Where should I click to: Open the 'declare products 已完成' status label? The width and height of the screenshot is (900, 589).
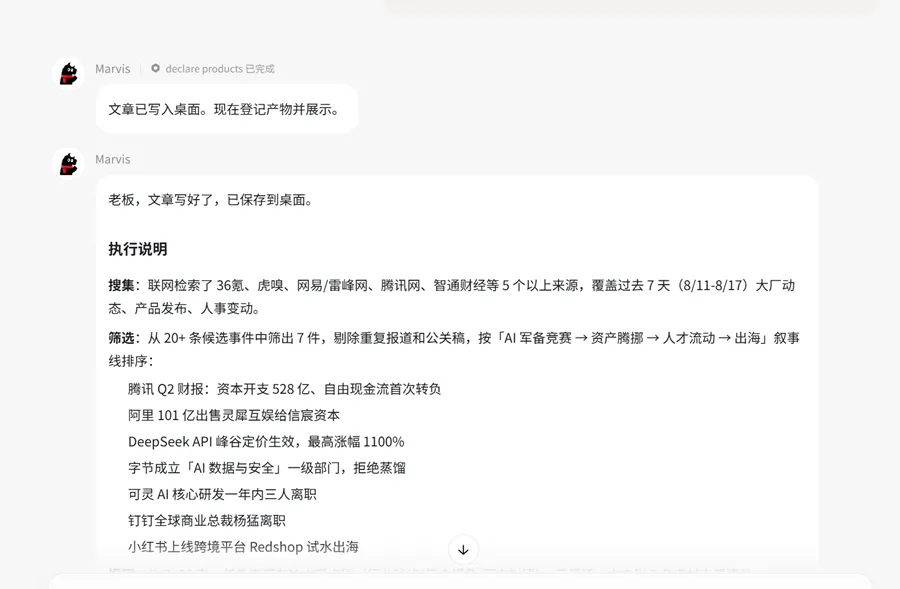pyautogui.click(x=220, y=69)
